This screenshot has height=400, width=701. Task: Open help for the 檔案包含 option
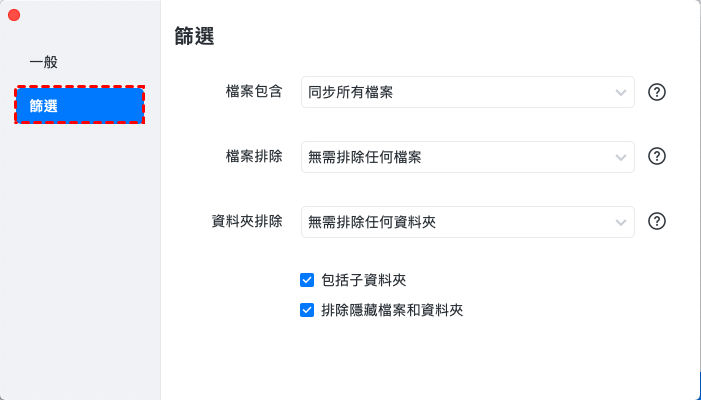pyautogui.click(x=657, y=92)
